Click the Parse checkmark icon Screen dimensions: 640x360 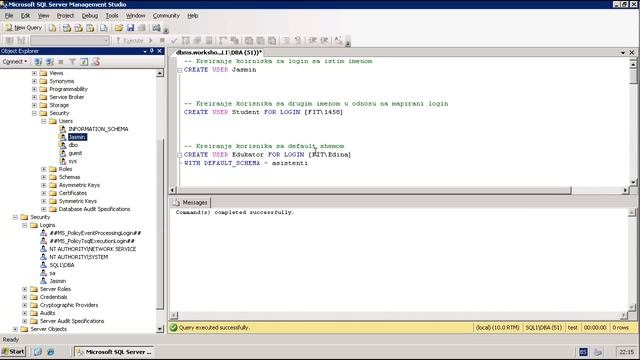coord(174,40)
